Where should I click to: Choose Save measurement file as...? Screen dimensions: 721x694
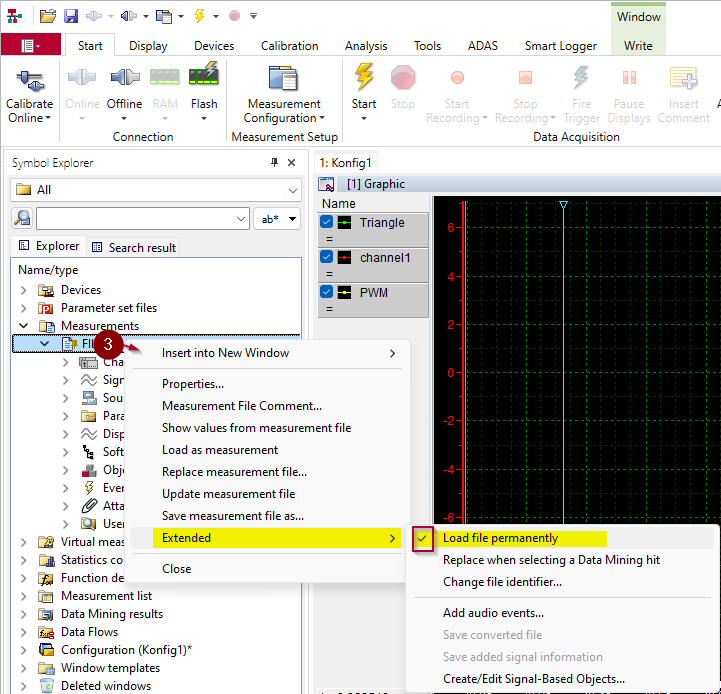pyautogui.click(x=233, y=516)
